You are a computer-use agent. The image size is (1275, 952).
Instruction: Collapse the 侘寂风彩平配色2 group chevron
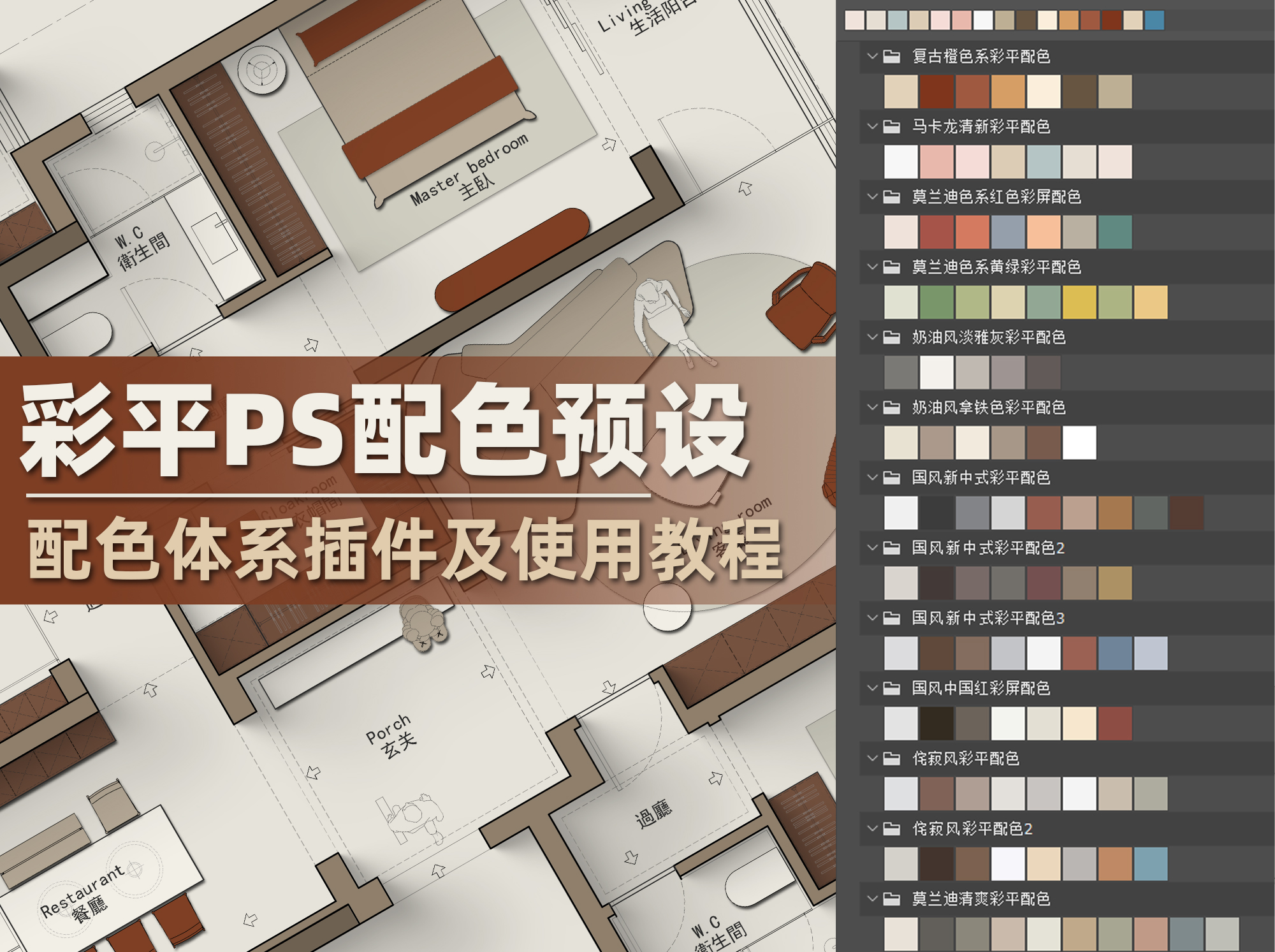pos(872,828)
